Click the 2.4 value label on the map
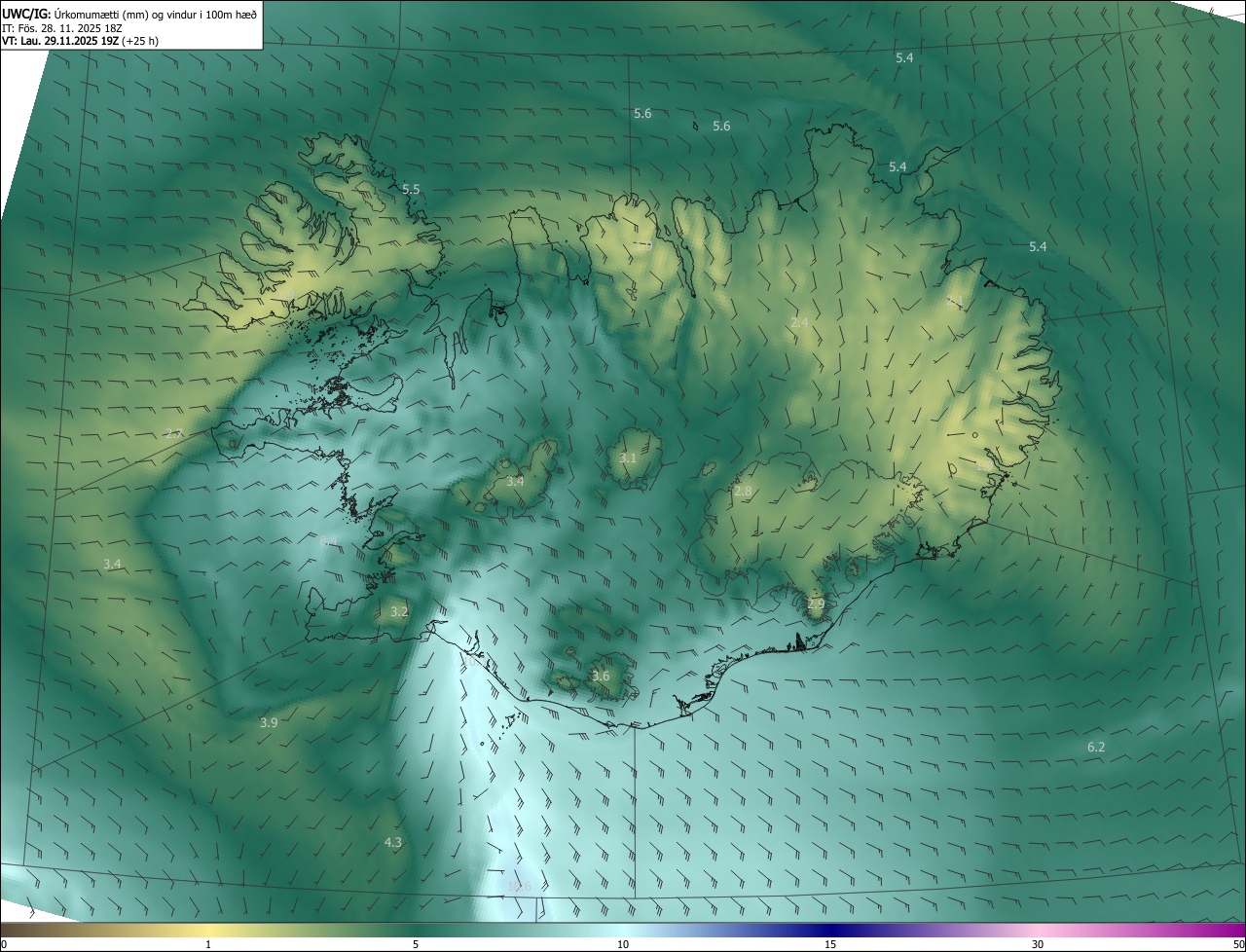This screenshot has height=952, width=1246. (x=799, y=322)
